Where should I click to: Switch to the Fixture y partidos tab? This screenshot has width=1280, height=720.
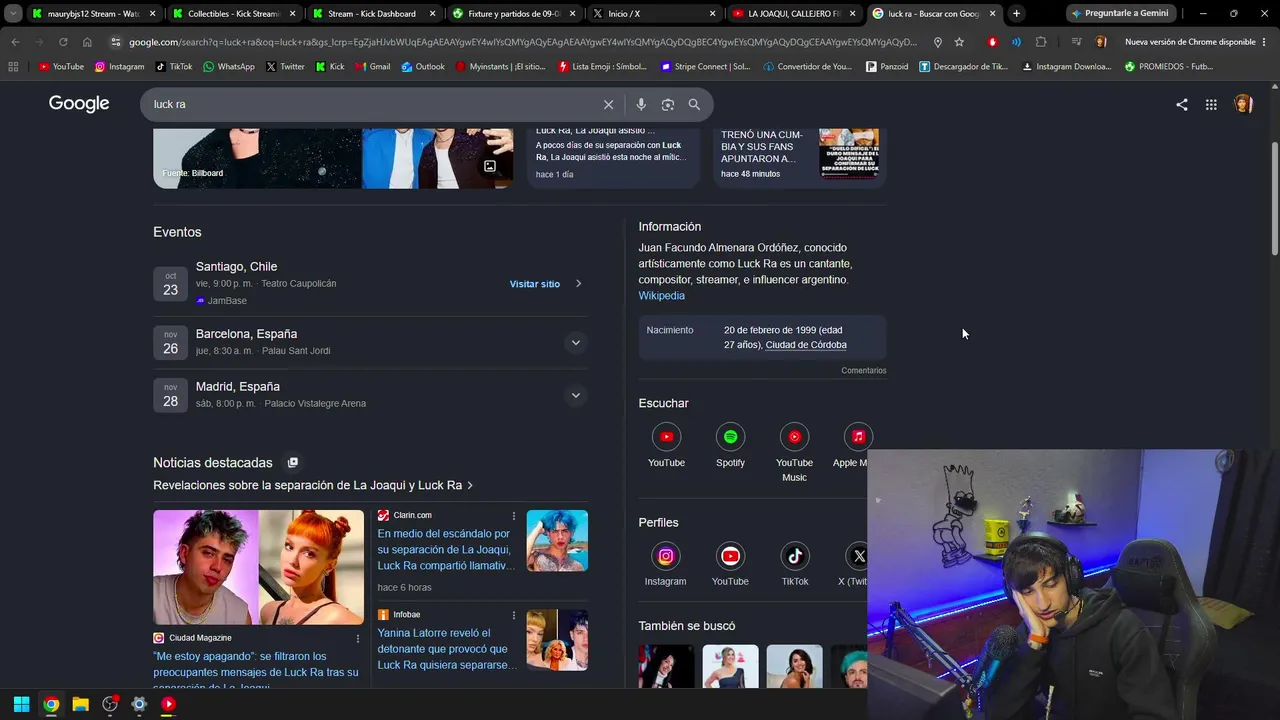tap(513, 14)
